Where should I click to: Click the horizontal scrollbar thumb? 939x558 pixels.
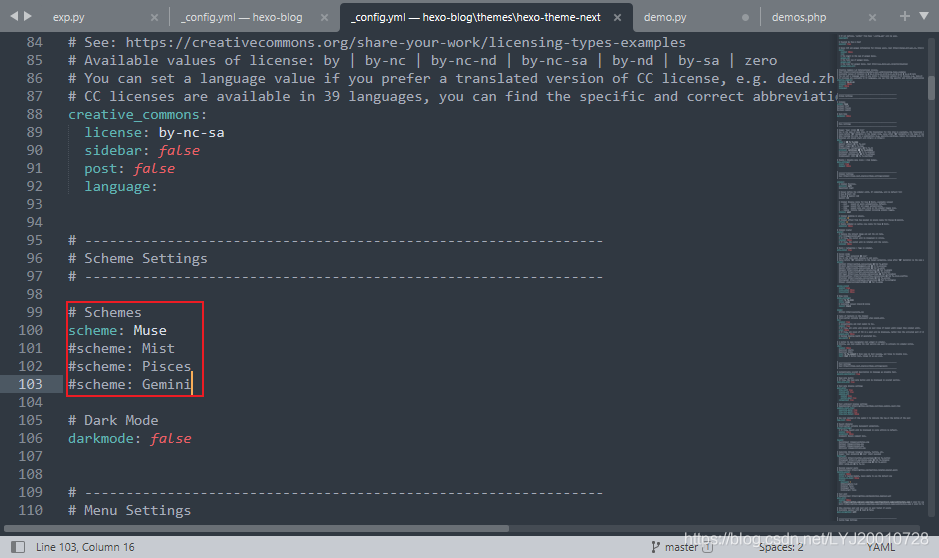pos(256,529)
